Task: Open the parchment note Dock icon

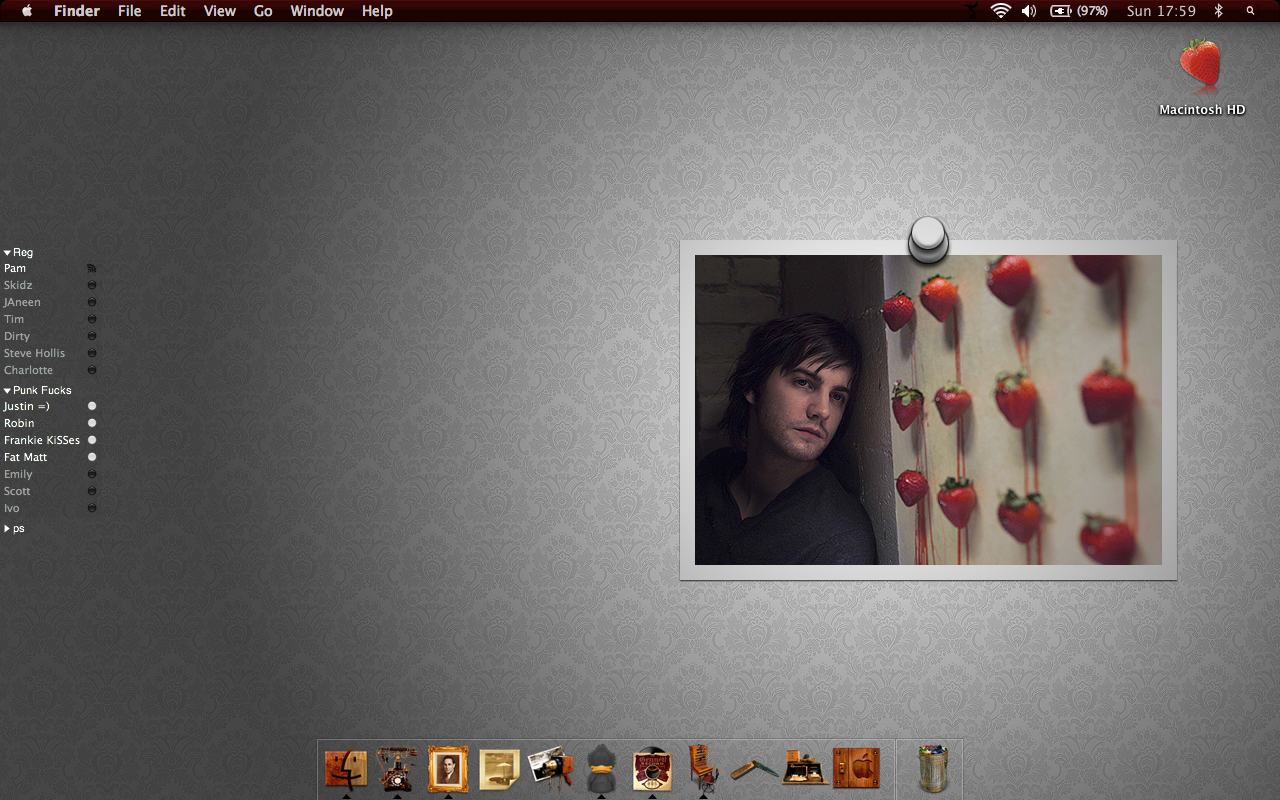Action: tap(499, 770)
